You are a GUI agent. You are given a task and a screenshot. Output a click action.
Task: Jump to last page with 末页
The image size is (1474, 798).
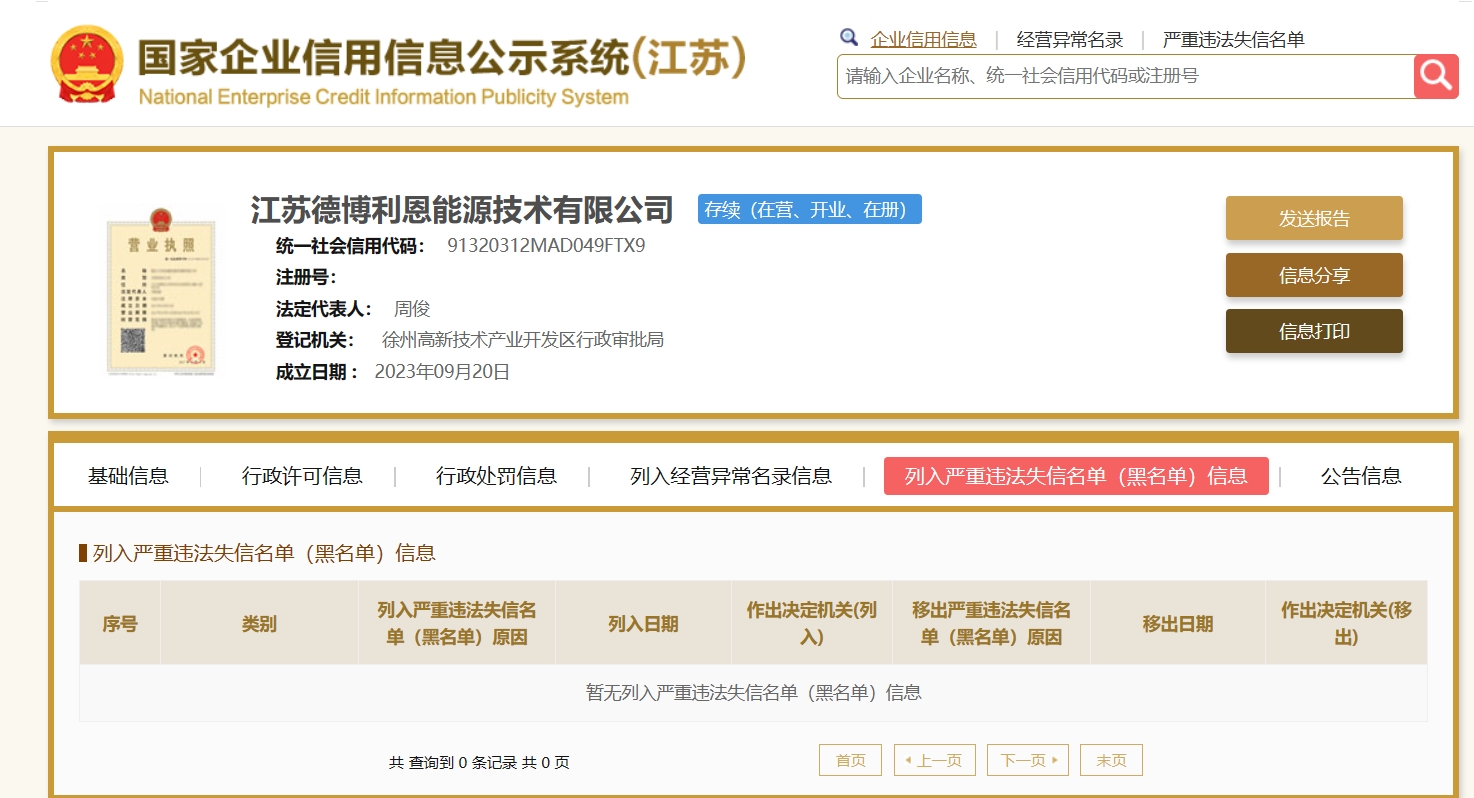click(1111, 760)
